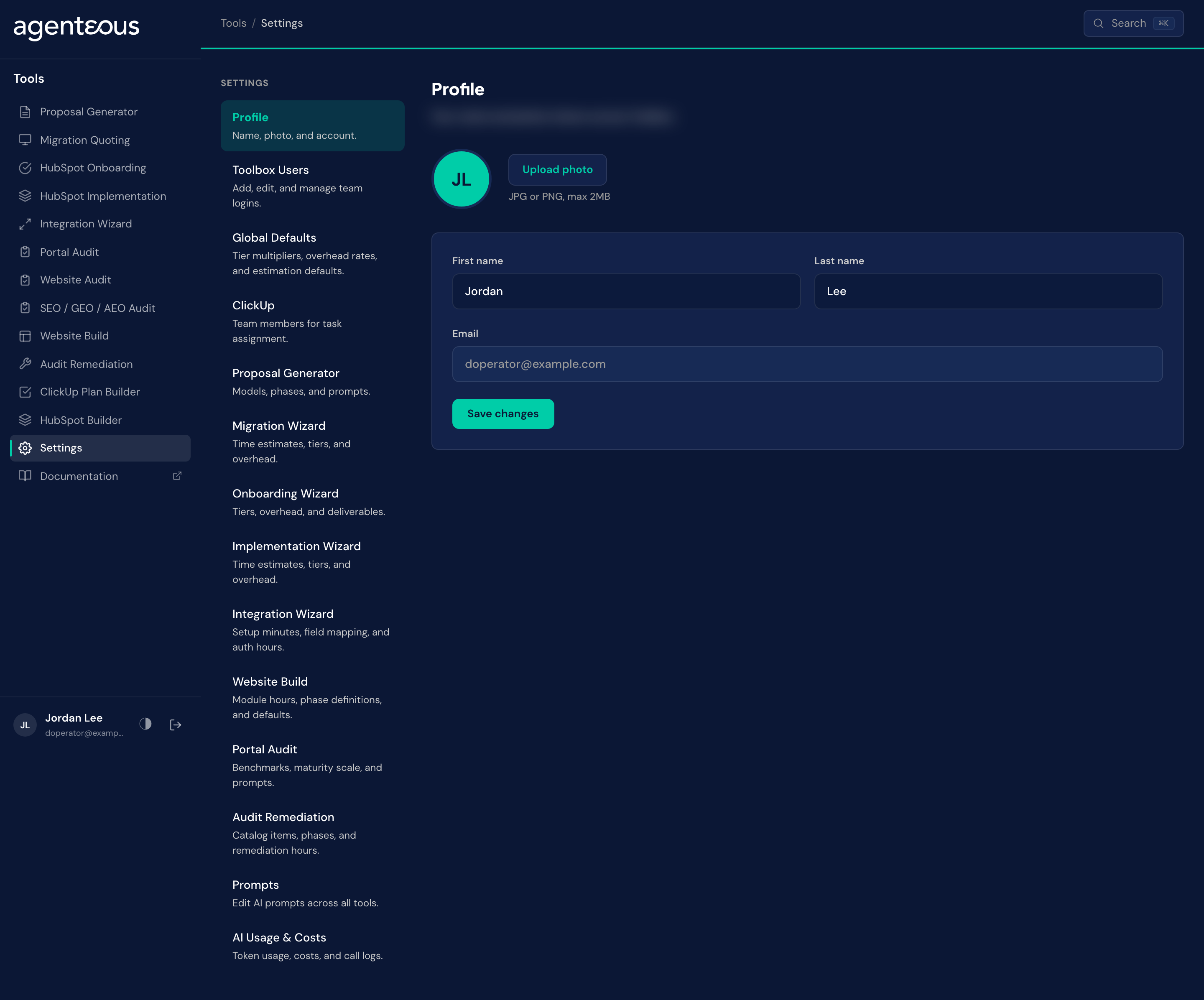Open Proposal Generator document icon in sidebar
This screenshot has height=1000, width=1204.
[25, 112]
